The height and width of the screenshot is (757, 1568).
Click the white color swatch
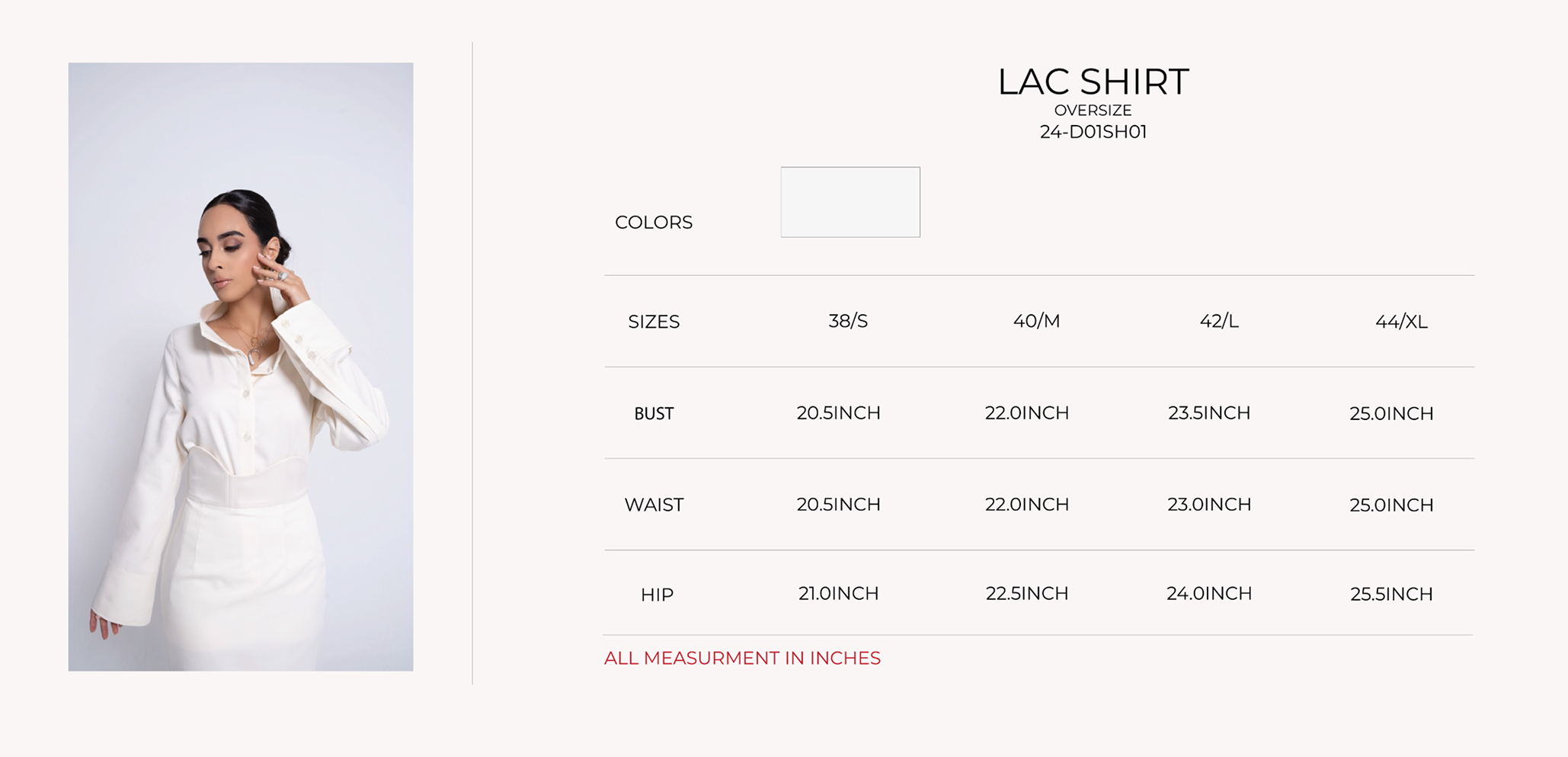click(850, 202)
